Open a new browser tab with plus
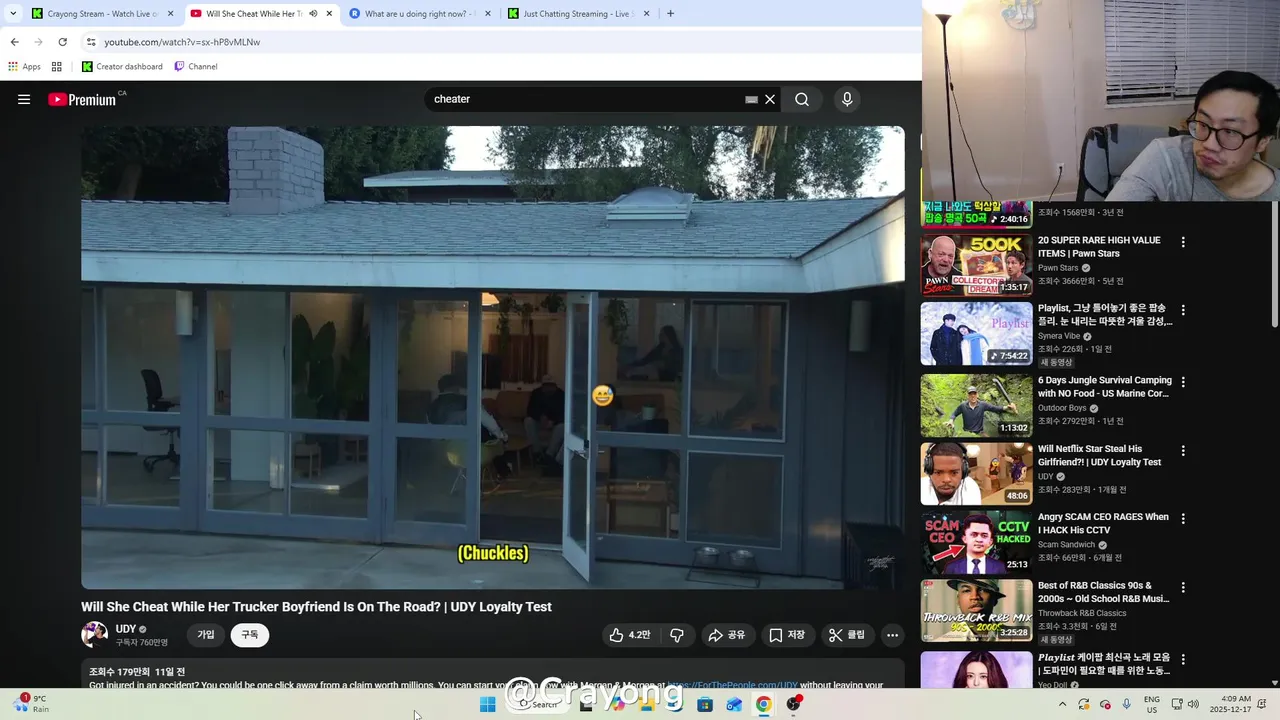Screen dimensions: 1280x720 coord(670,14)
